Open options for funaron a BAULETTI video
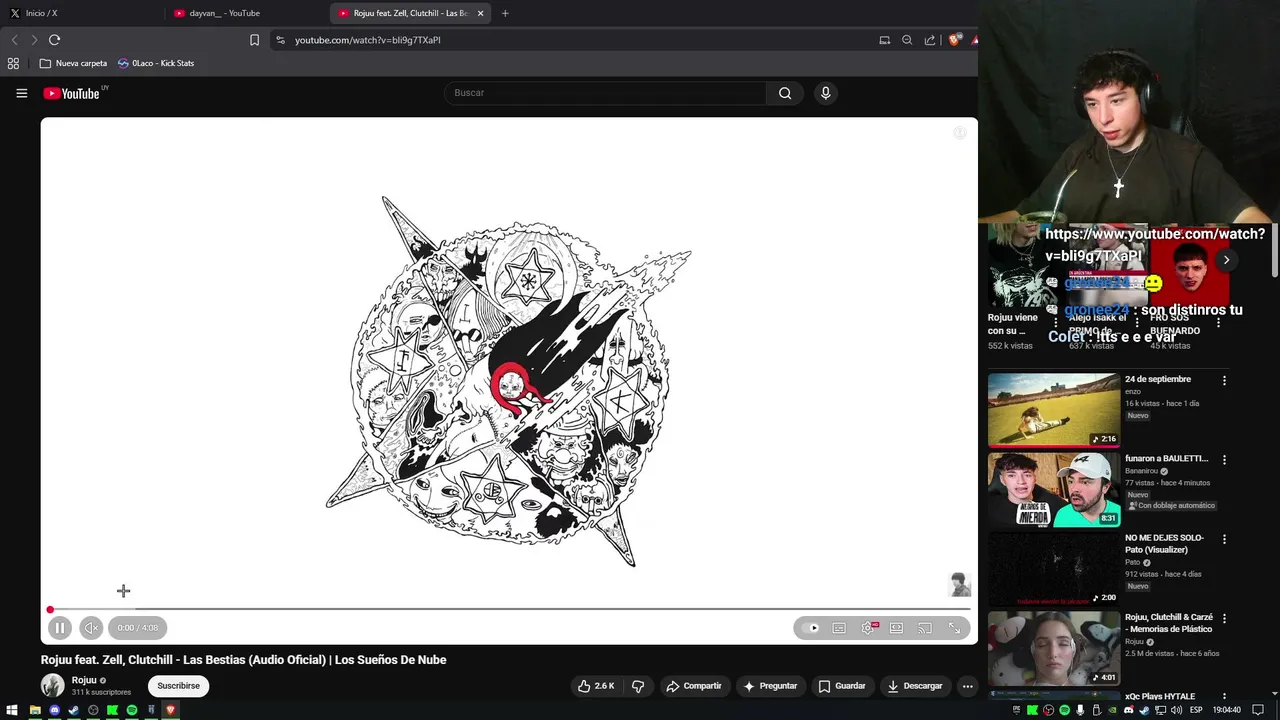1280x720 pixels. (1224, 460)
